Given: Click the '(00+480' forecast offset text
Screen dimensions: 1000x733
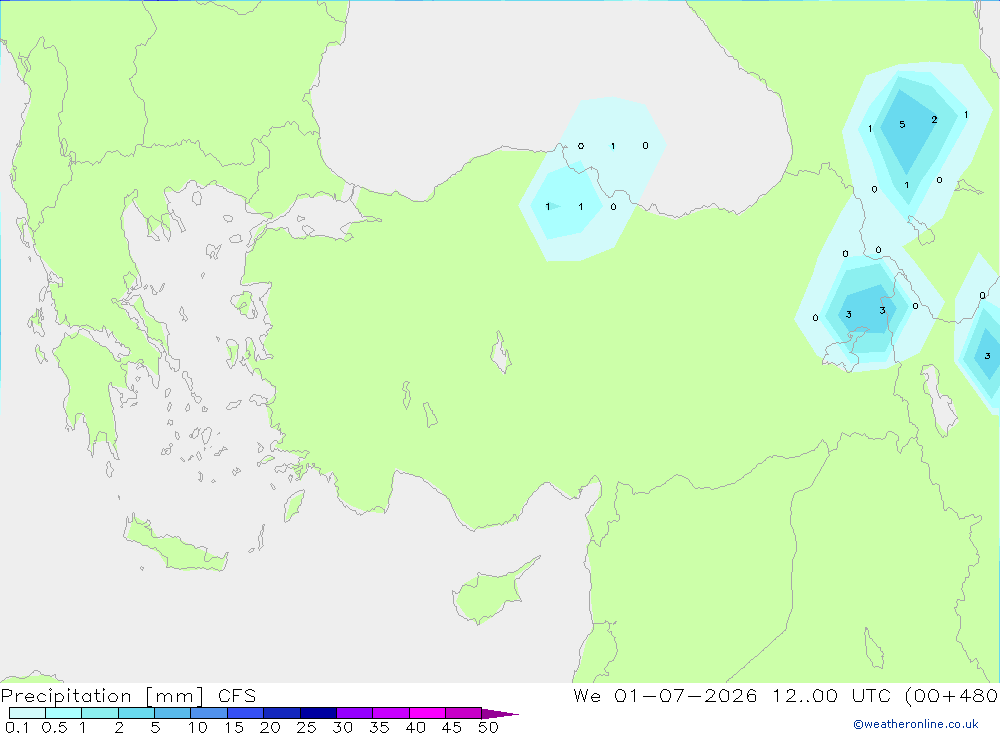Looking at the screenshot, I should point(951,695).
